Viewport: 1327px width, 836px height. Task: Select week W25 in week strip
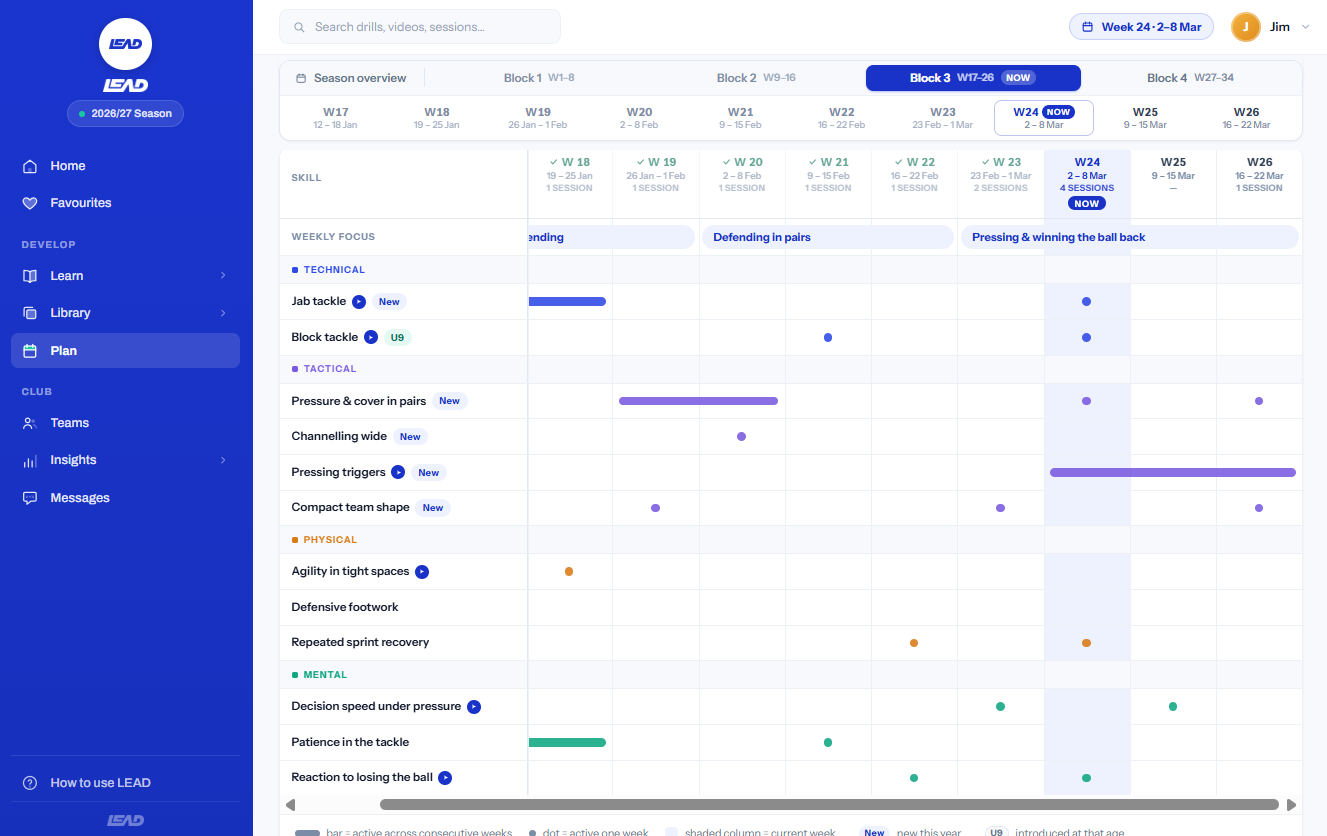1145,118
